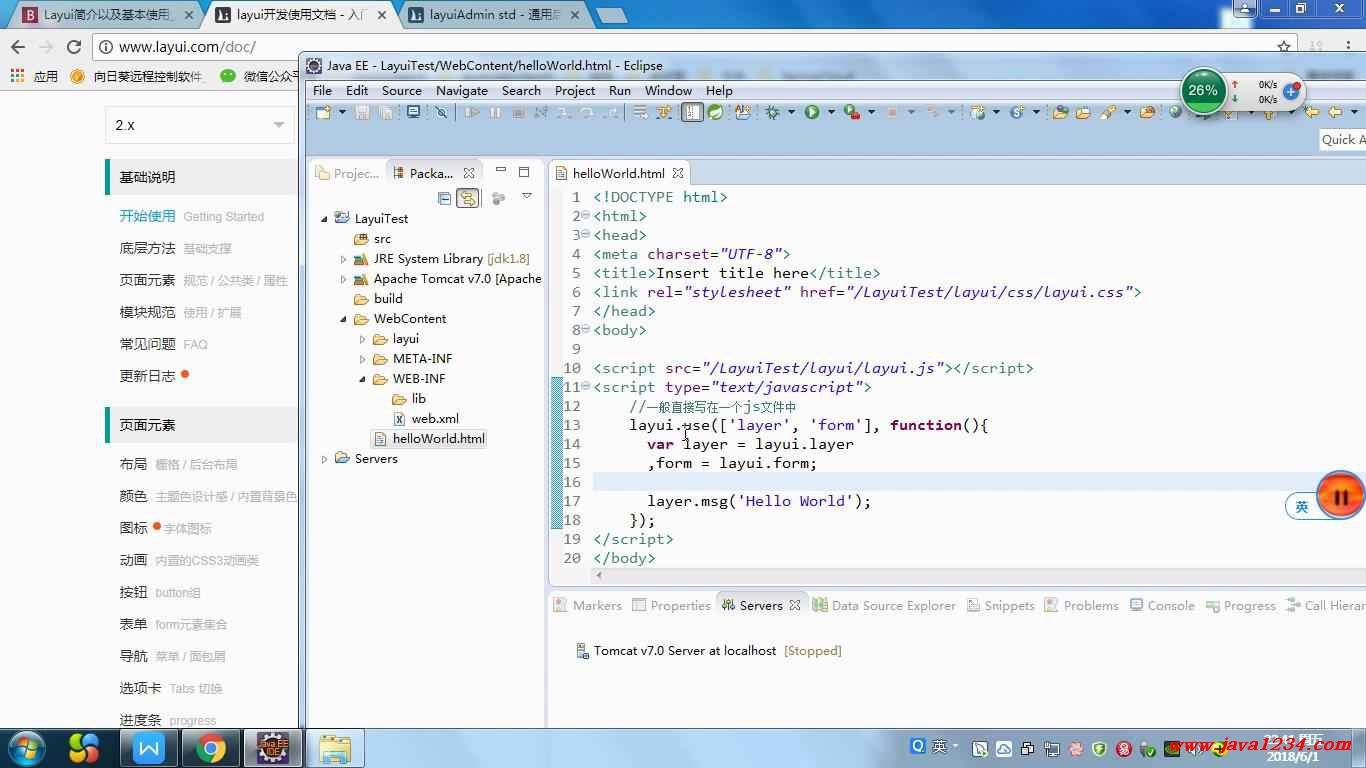1366x768 pixels.
Task: Click Windows Start button
Action: pos(25,748)
